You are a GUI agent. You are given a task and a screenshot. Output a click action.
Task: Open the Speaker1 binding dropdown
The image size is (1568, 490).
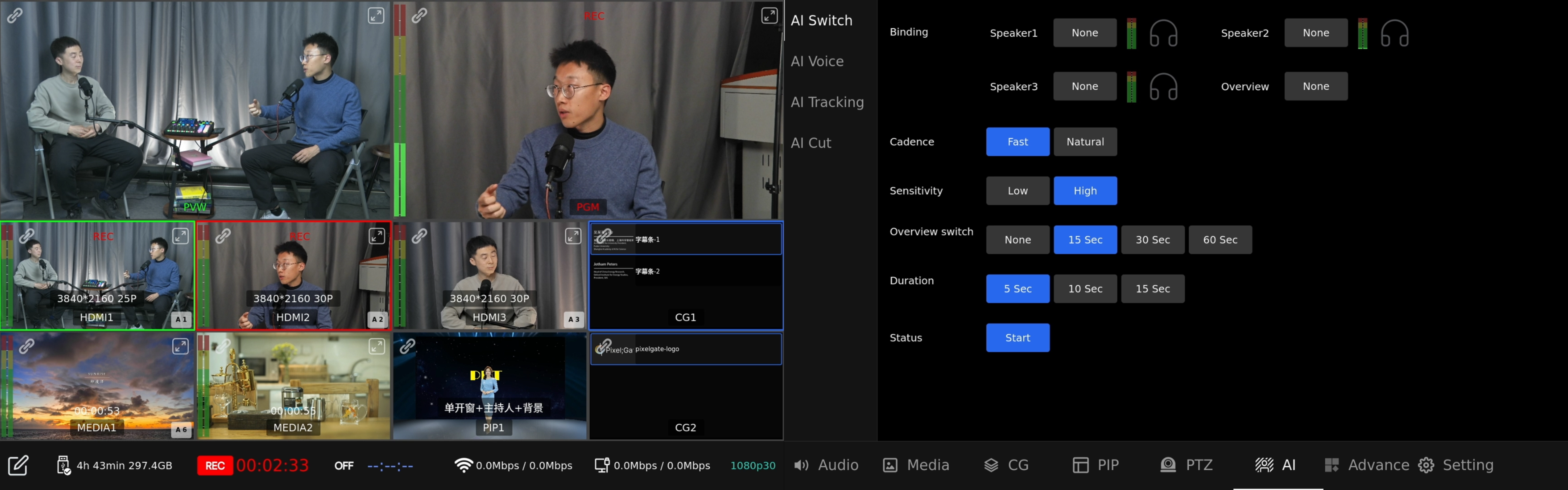1085,33
